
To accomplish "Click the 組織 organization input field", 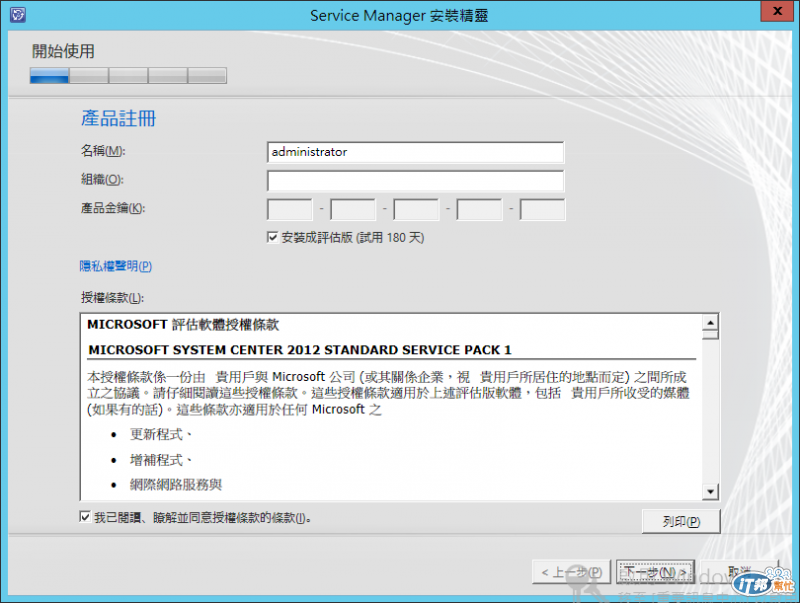I will [415, 181].
